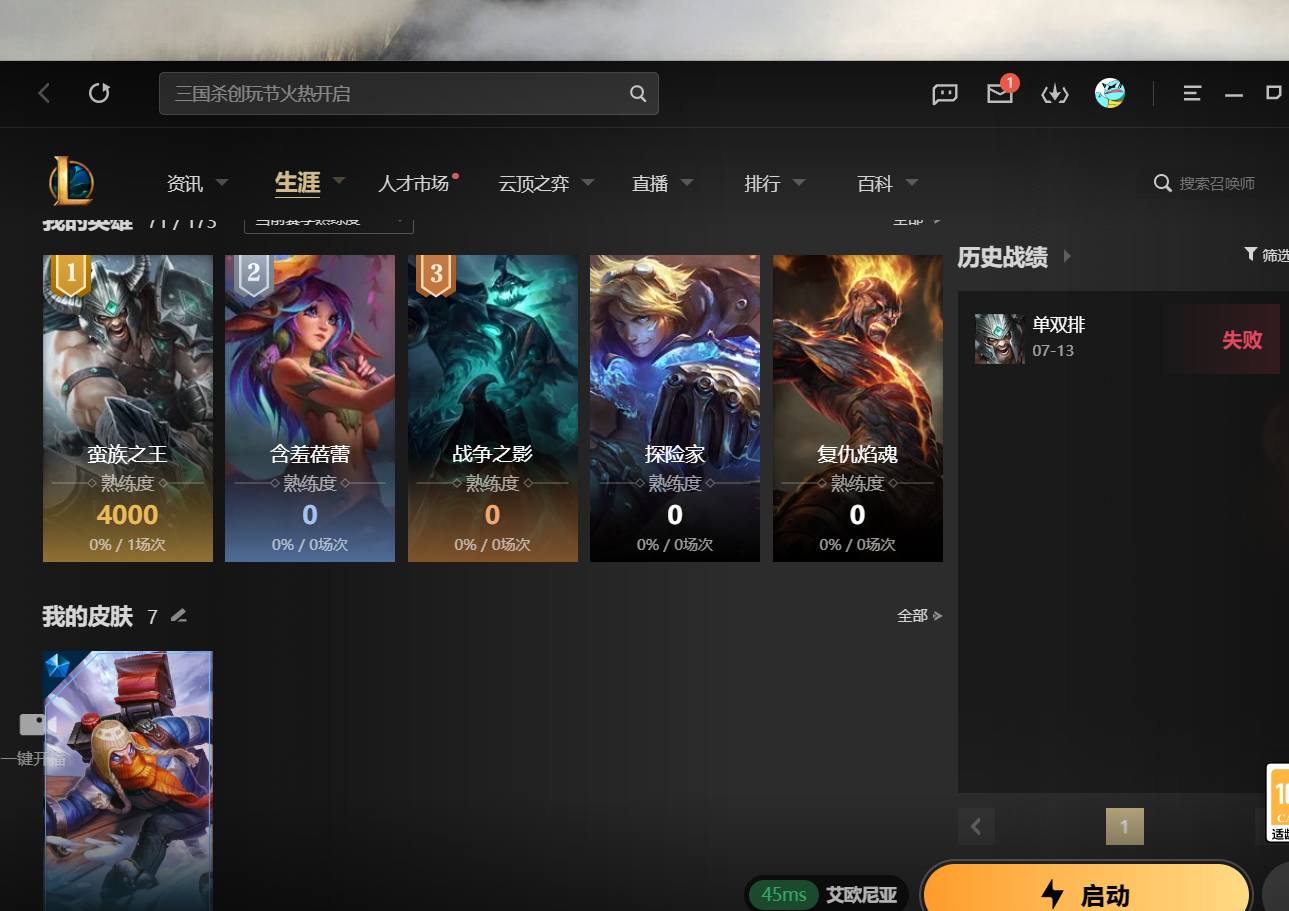Image resolution: width=1289 pixels, height=911 pixels.
Task: Click the 45ms latency indicator
Action: (x=784, y=894)
